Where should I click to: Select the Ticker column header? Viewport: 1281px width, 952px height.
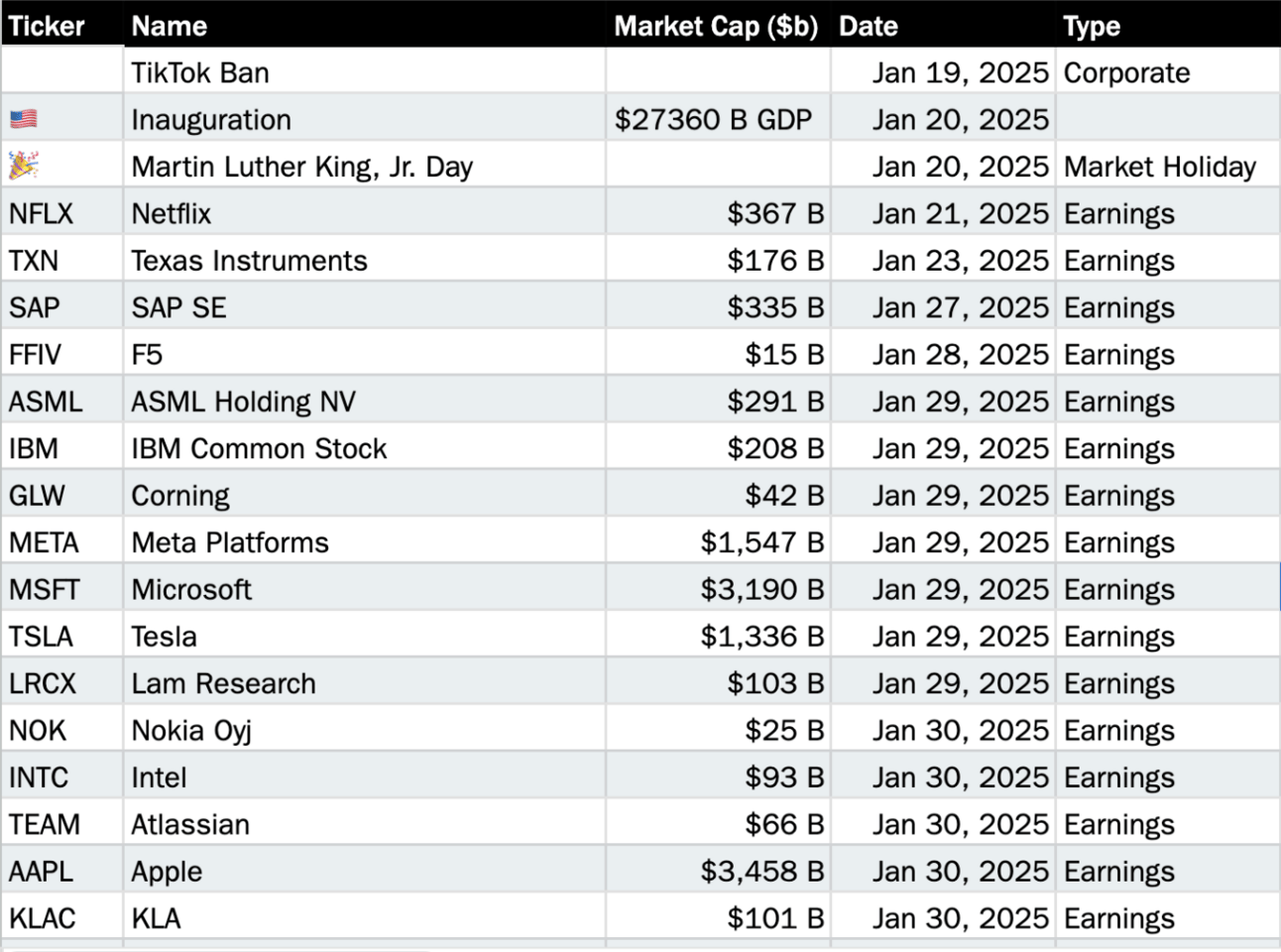click(62, 25)
